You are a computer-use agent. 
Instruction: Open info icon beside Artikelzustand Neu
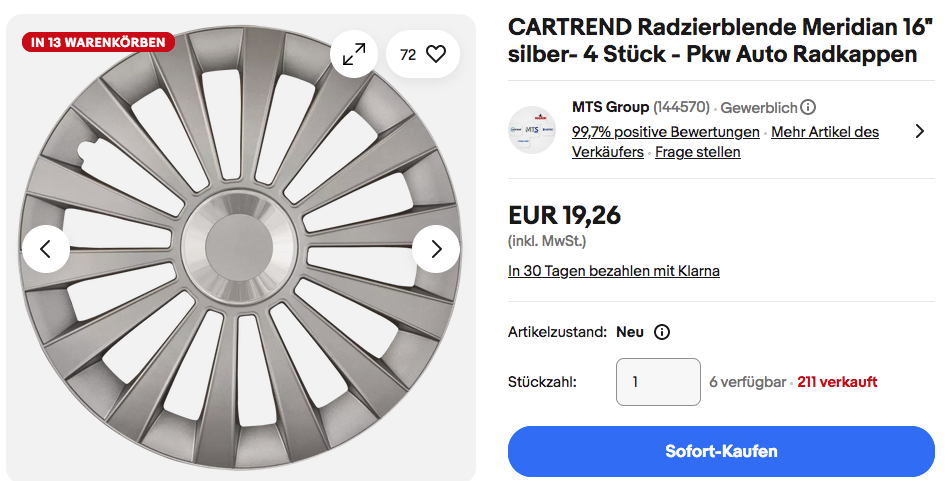pyautogui.click(x=661, y=332)
